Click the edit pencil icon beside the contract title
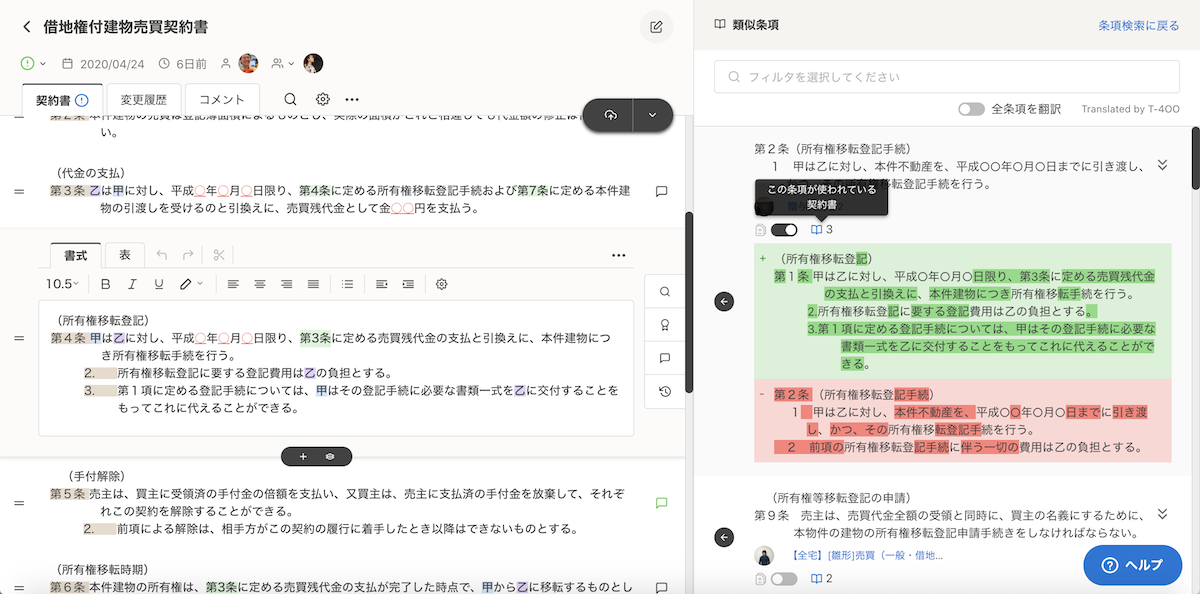The width and height of the screenshot is (1200, 594). coord(656,27)
